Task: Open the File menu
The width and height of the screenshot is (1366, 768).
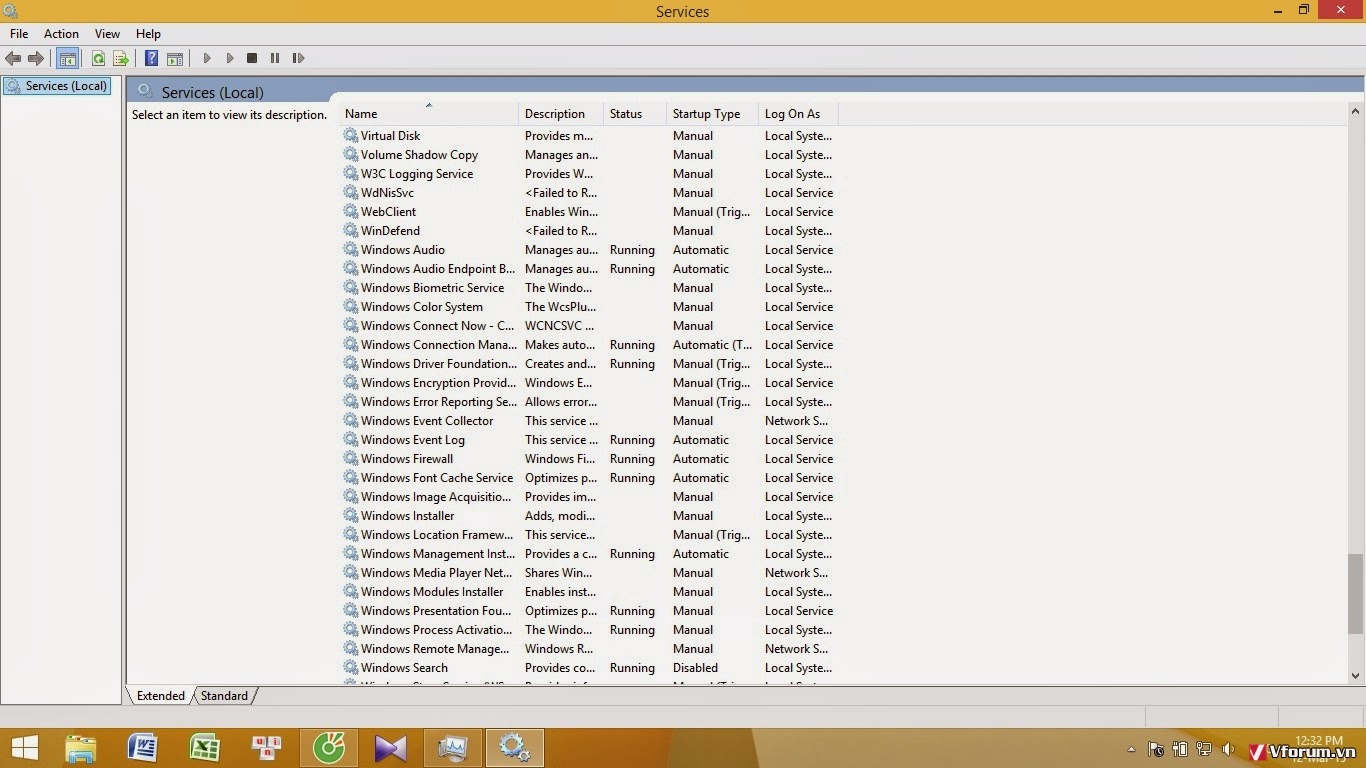Action: [x=19, y=33]
